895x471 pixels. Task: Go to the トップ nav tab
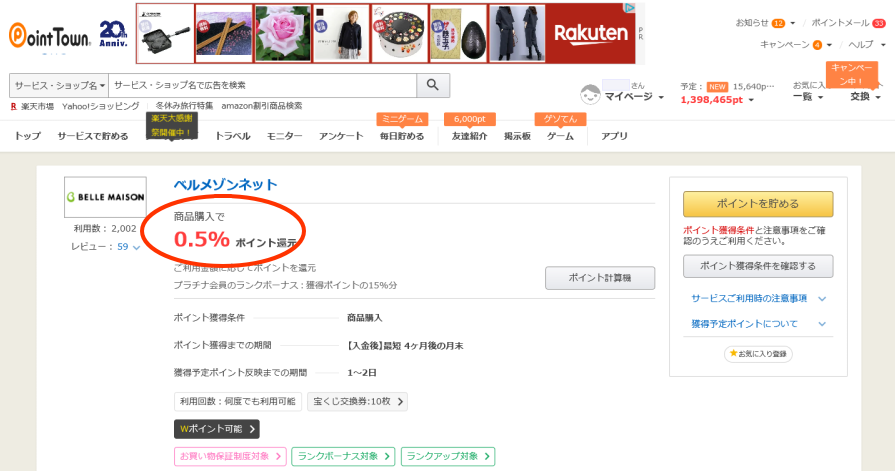click(27, 136)
